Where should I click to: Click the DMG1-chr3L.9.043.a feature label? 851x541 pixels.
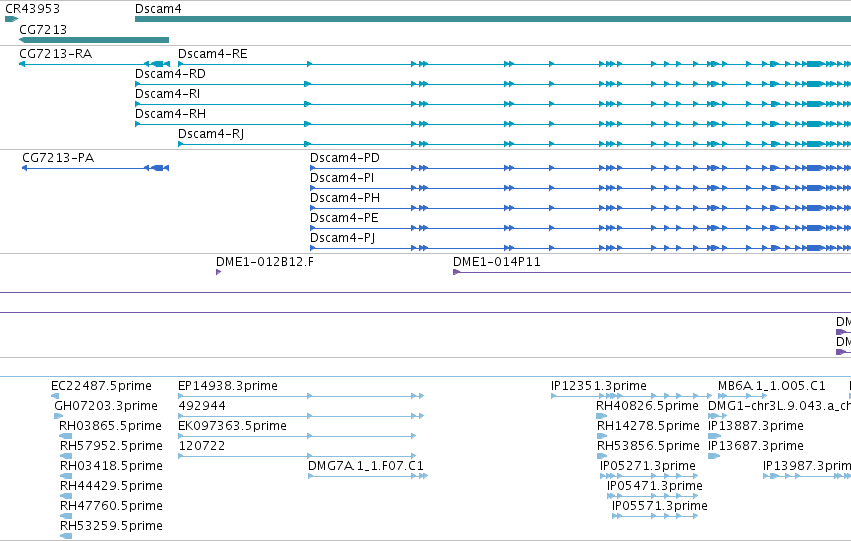coord(779,406)
